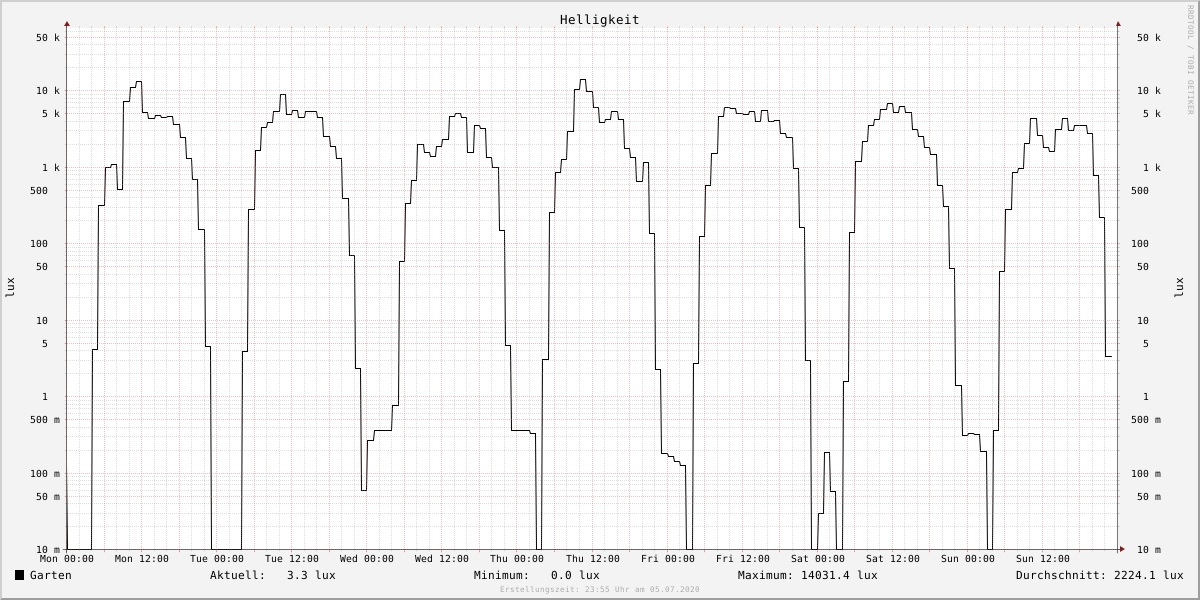Click the "Mon 00:00" time axis label
The height and width of the screenshot is (600, 1200).
click(x=67, y=559)
